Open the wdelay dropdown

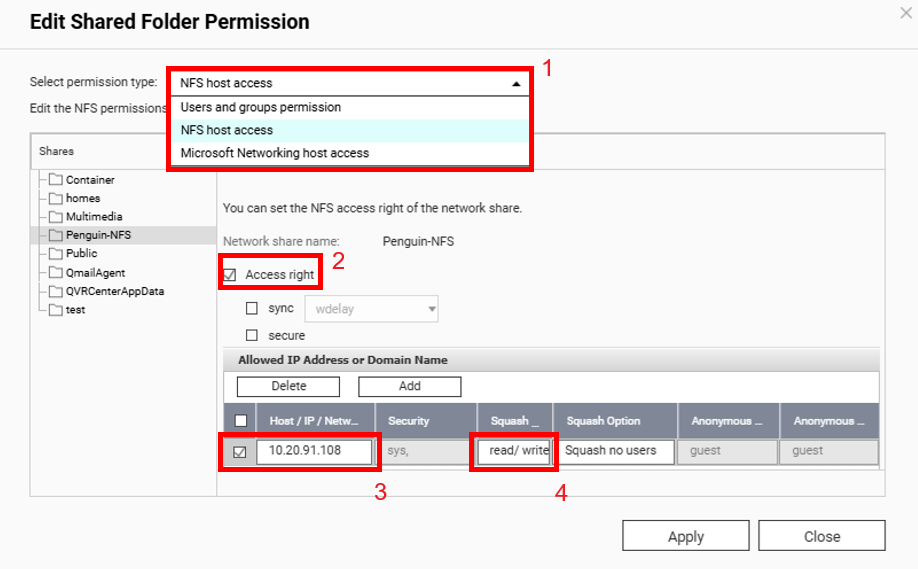click(x=371, y=309)
